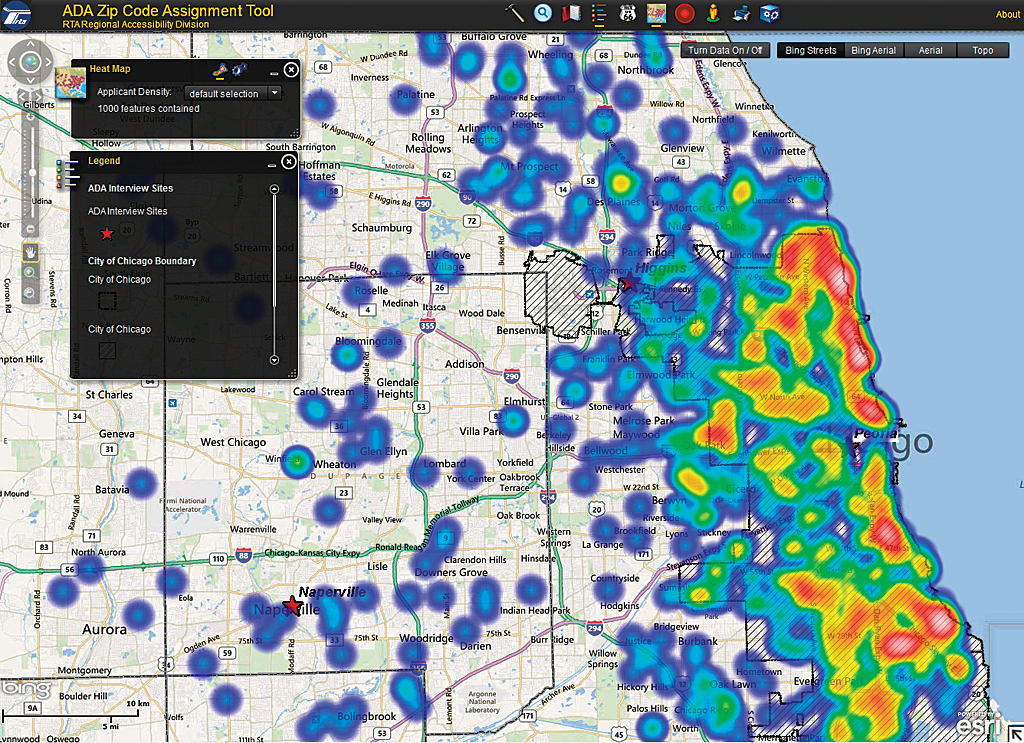Click Legend scroll down arrow

pyautogui.click(x=274, y=360)
